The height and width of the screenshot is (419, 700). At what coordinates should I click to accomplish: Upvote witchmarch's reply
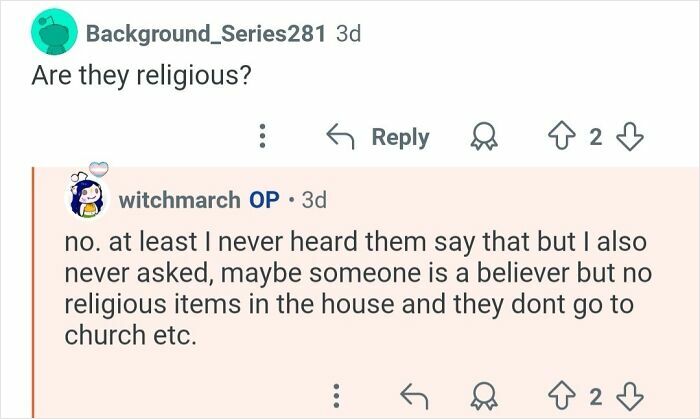pos(559,397)
